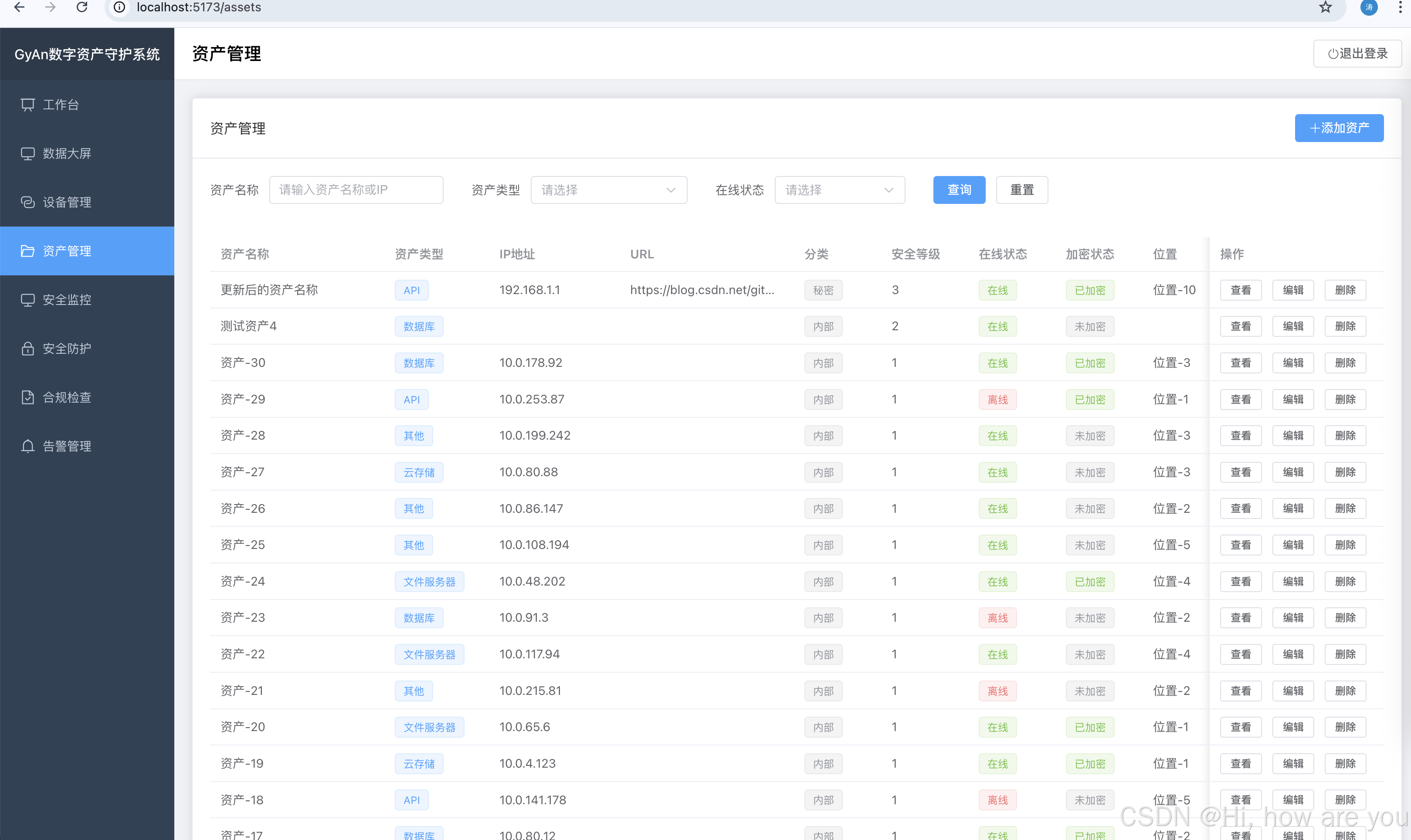Click 删除 for 资产-30 row
The width and height of the screenshot is (1411, 840).
point(1345,363)
